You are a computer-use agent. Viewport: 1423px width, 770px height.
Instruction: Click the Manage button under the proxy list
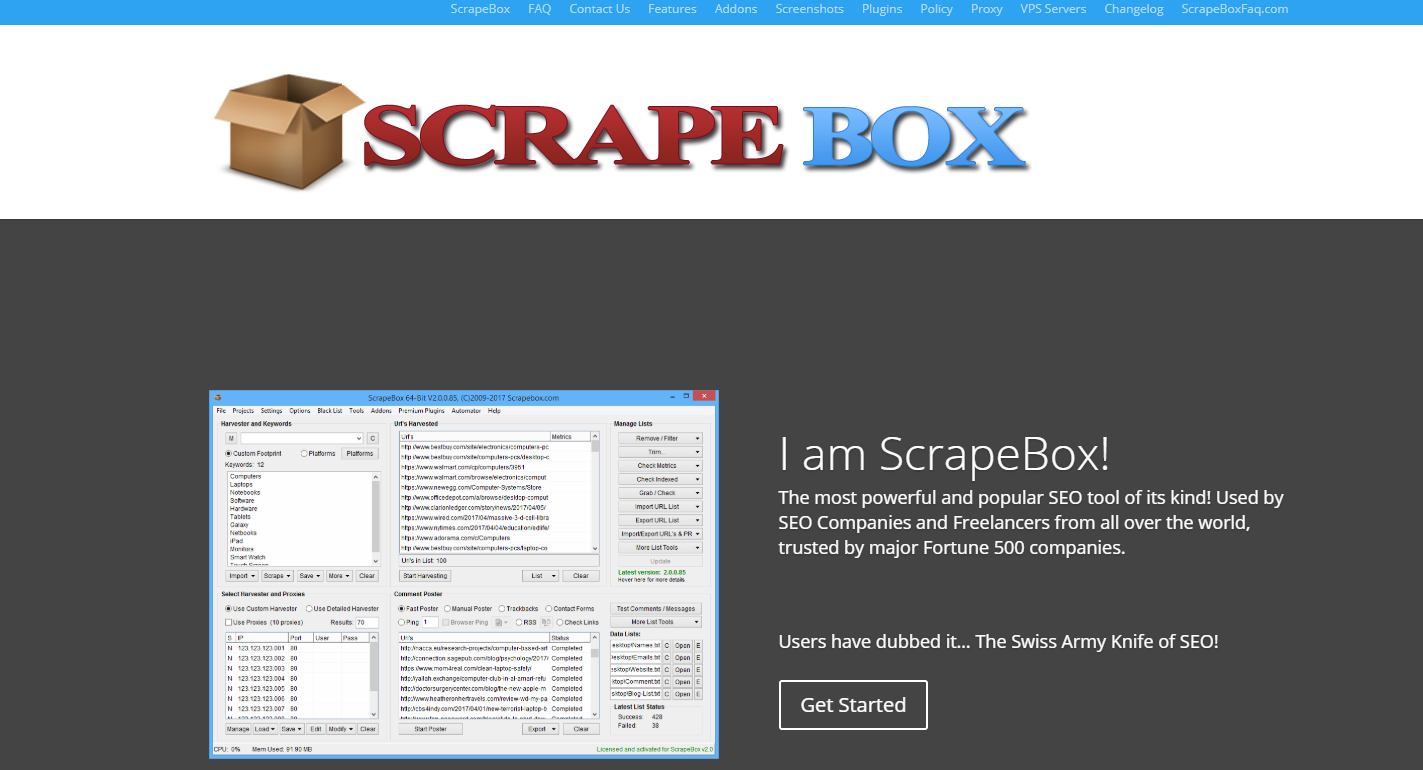pos(238,729)
